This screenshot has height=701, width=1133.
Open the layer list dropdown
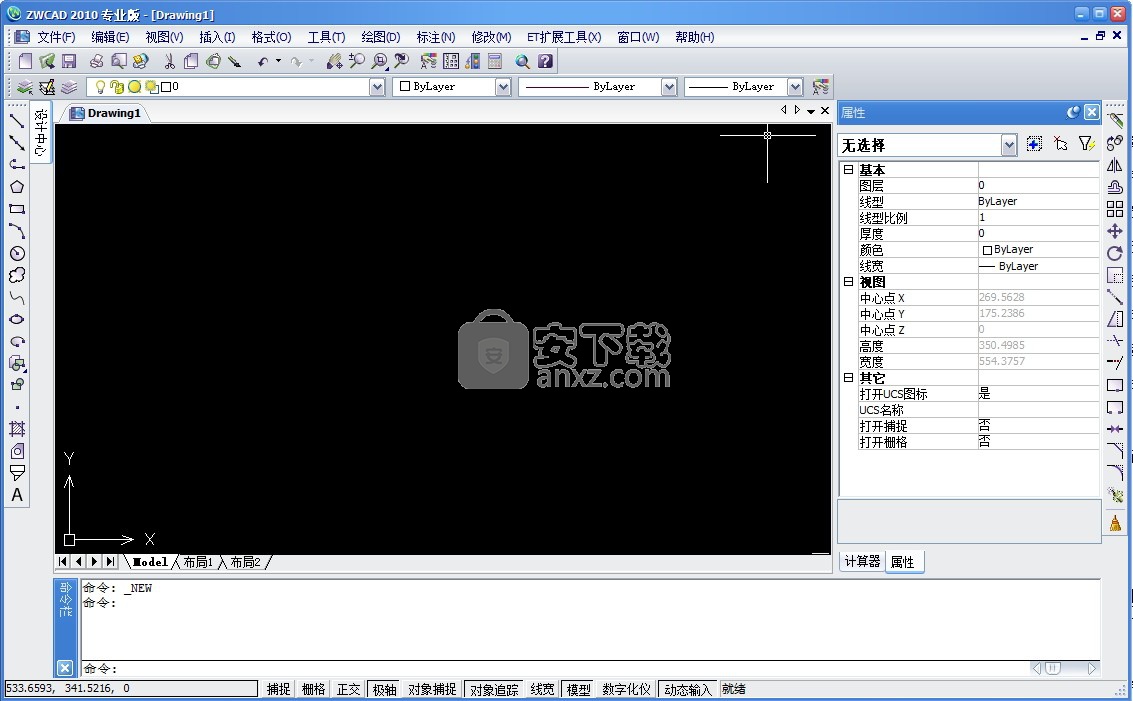point(376,87)
